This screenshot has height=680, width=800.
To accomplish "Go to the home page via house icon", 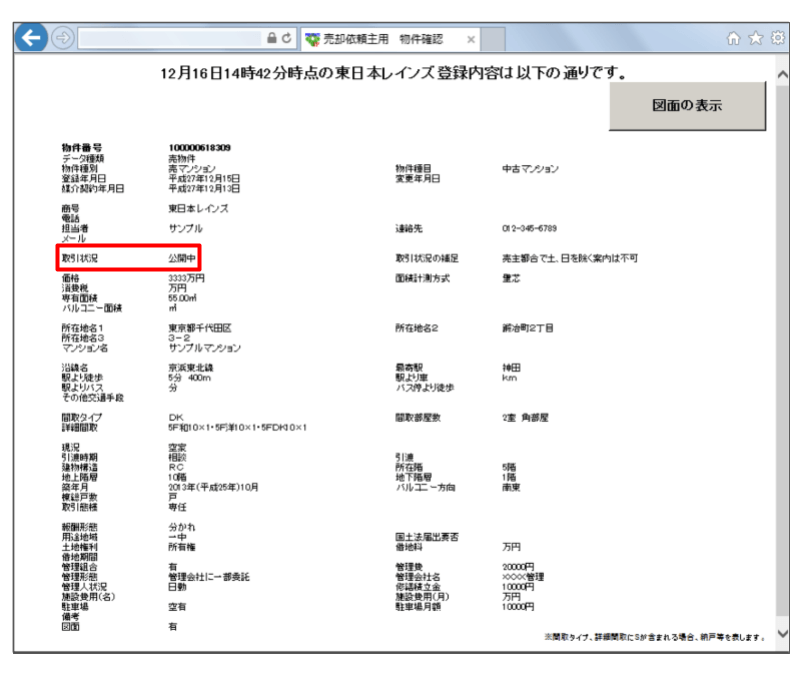I will pyautogui.click(x=735, y=39).
